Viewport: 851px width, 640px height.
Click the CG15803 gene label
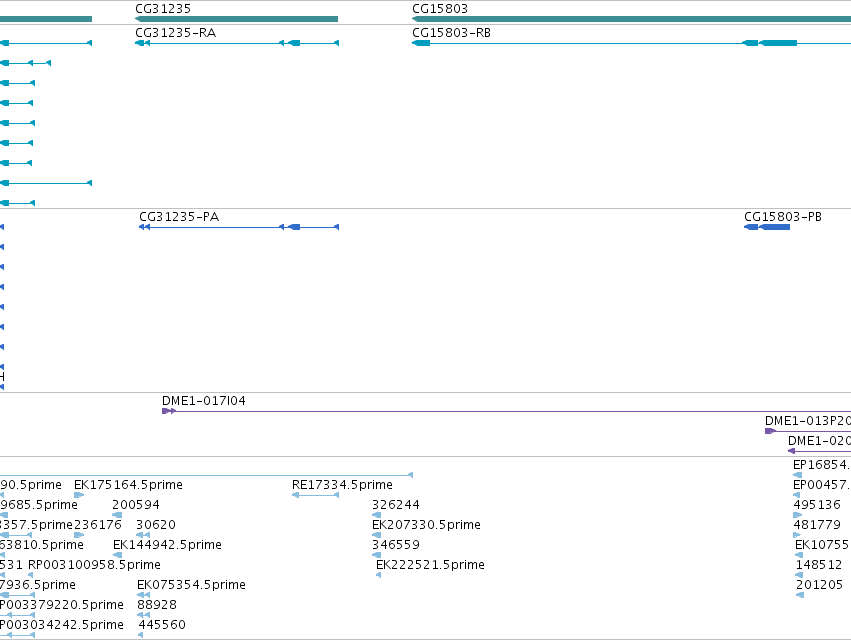click(440, 9)
